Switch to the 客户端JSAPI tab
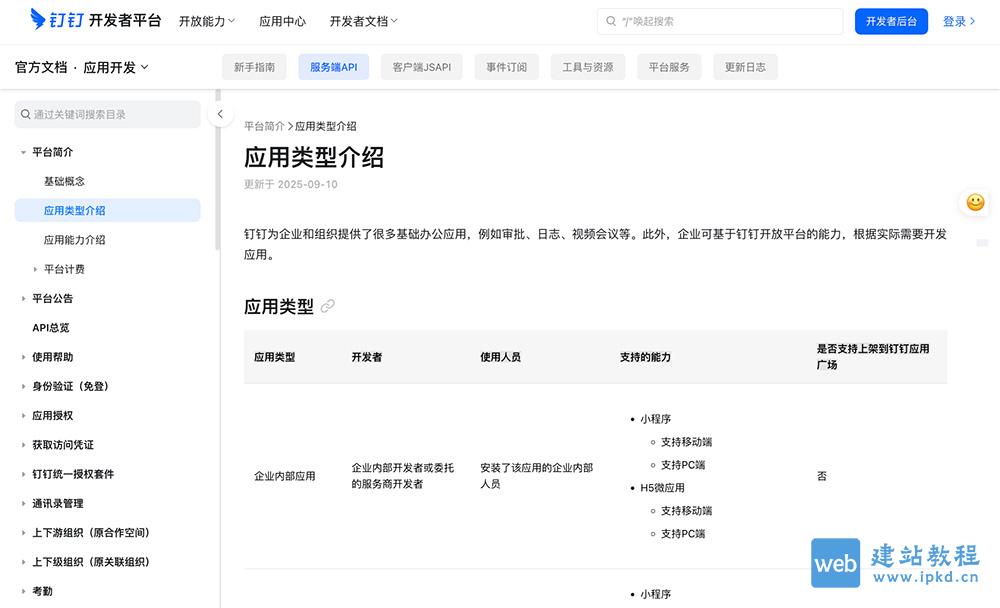 (x=421, y=66)
